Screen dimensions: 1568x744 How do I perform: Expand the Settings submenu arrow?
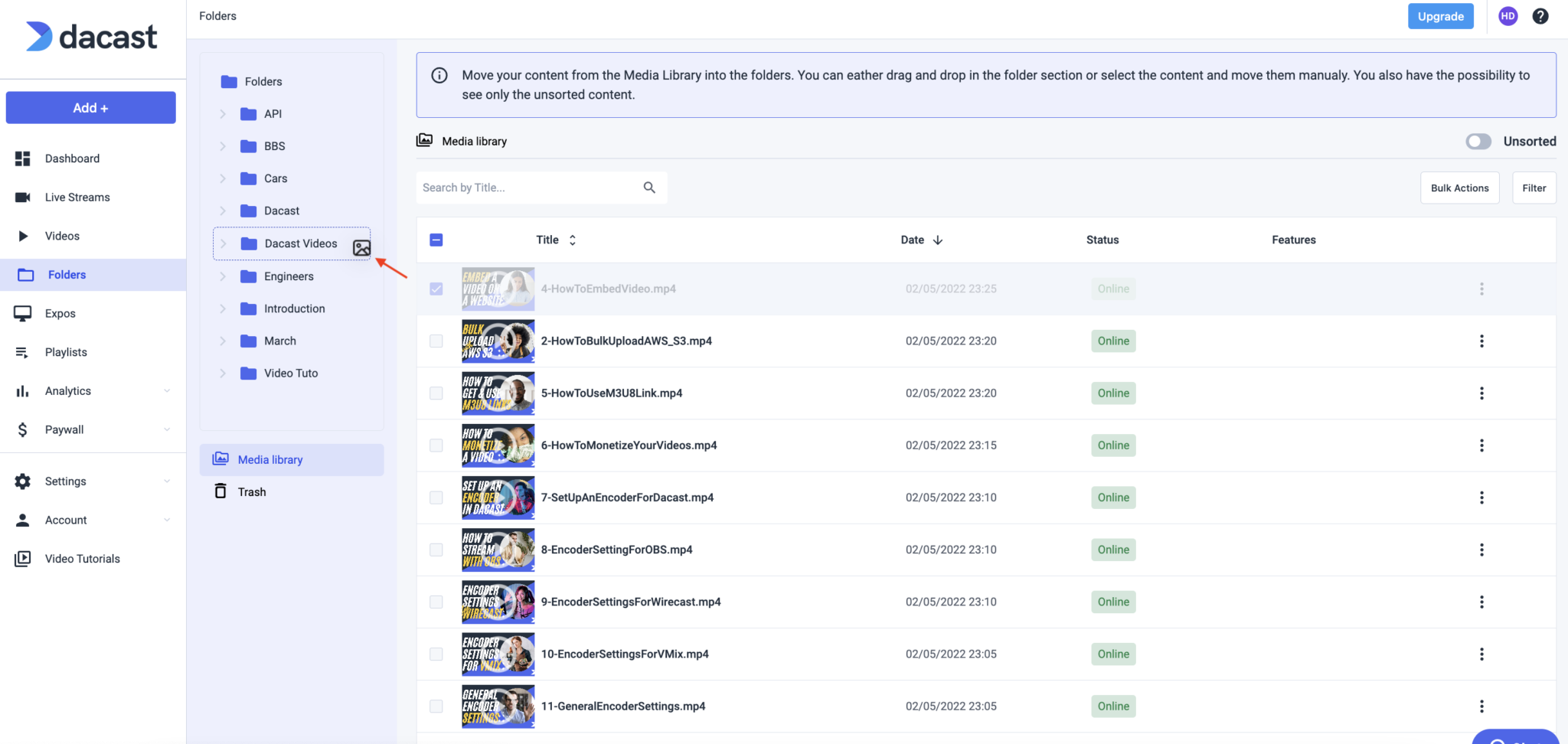point(167,481)
